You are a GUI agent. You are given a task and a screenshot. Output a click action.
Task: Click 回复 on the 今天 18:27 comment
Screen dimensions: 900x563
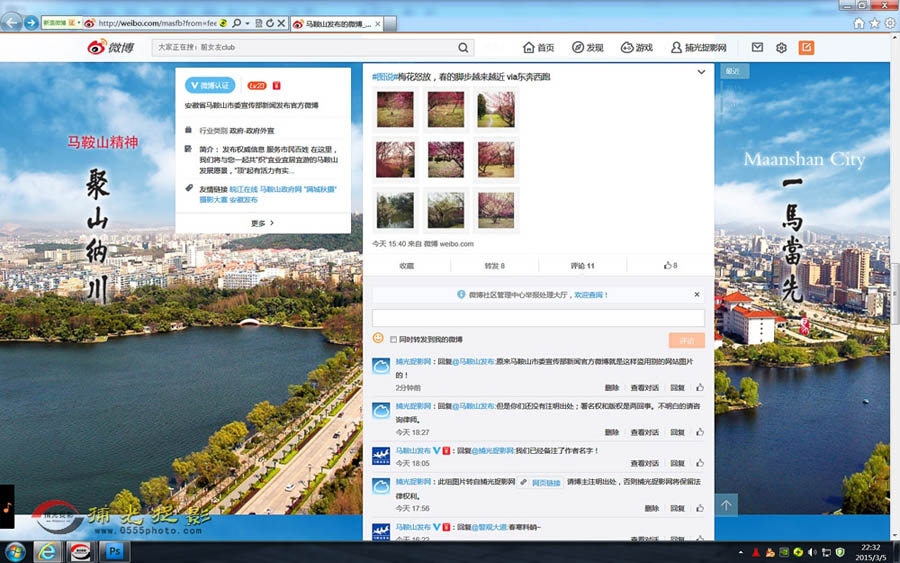click(x=677, y=433)
